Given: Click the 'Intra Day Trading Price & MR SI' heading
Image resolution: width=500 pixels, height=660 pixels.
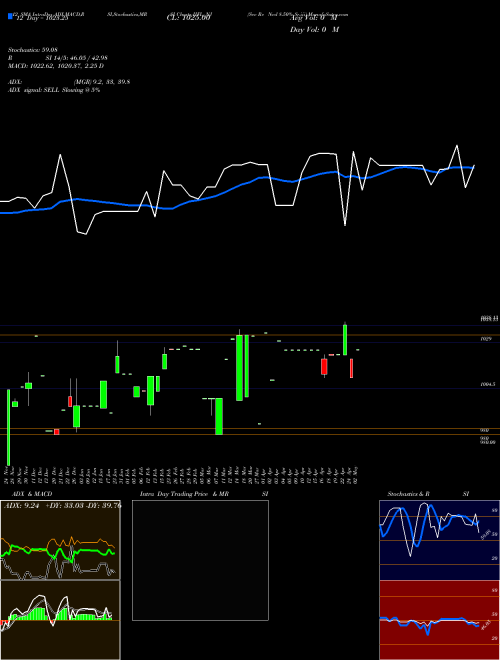Looking at the screenshot, I should (x=205, y=494).
